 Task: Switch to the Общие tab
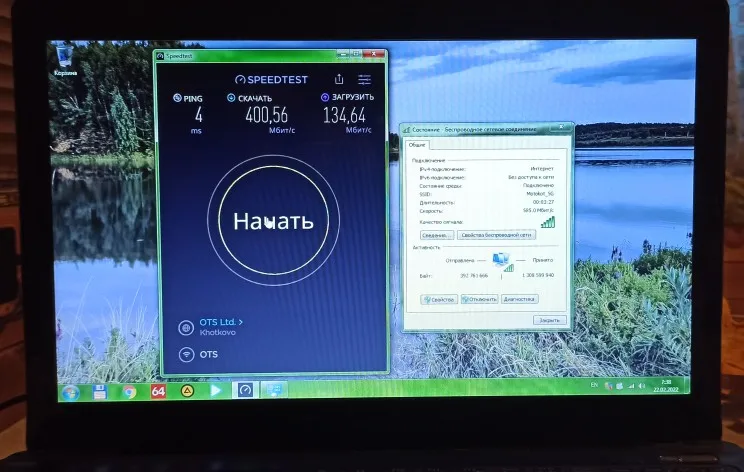[417, 145]
